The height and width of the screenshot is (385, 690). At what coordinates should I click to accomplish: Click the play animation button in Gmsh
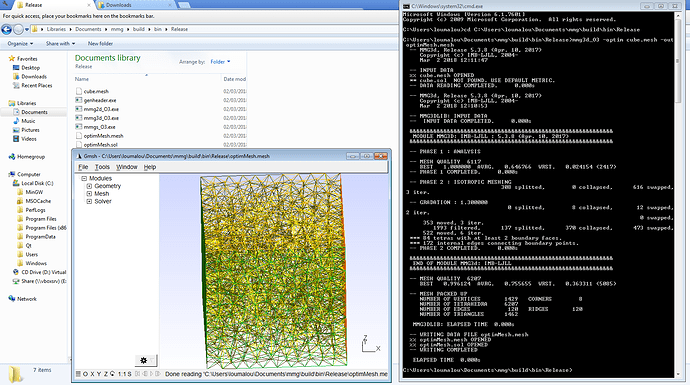tap(152, 374)
